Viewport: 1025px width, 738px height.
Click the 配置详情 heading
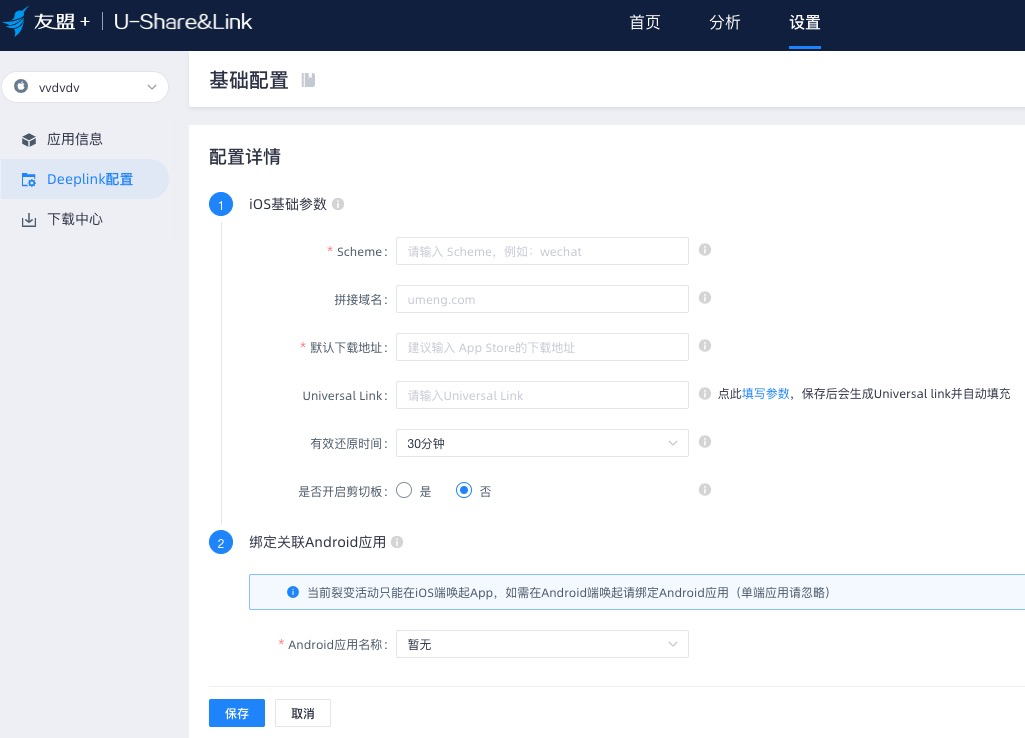[x=245, y=157]
